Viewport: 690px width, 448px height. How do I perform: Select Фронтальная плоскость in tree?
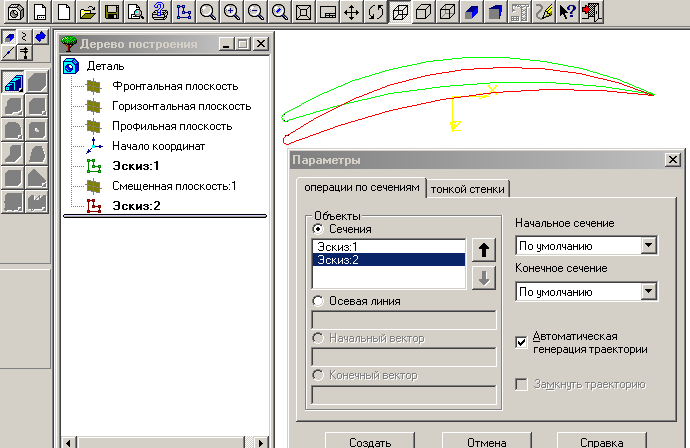coord(175,86)
